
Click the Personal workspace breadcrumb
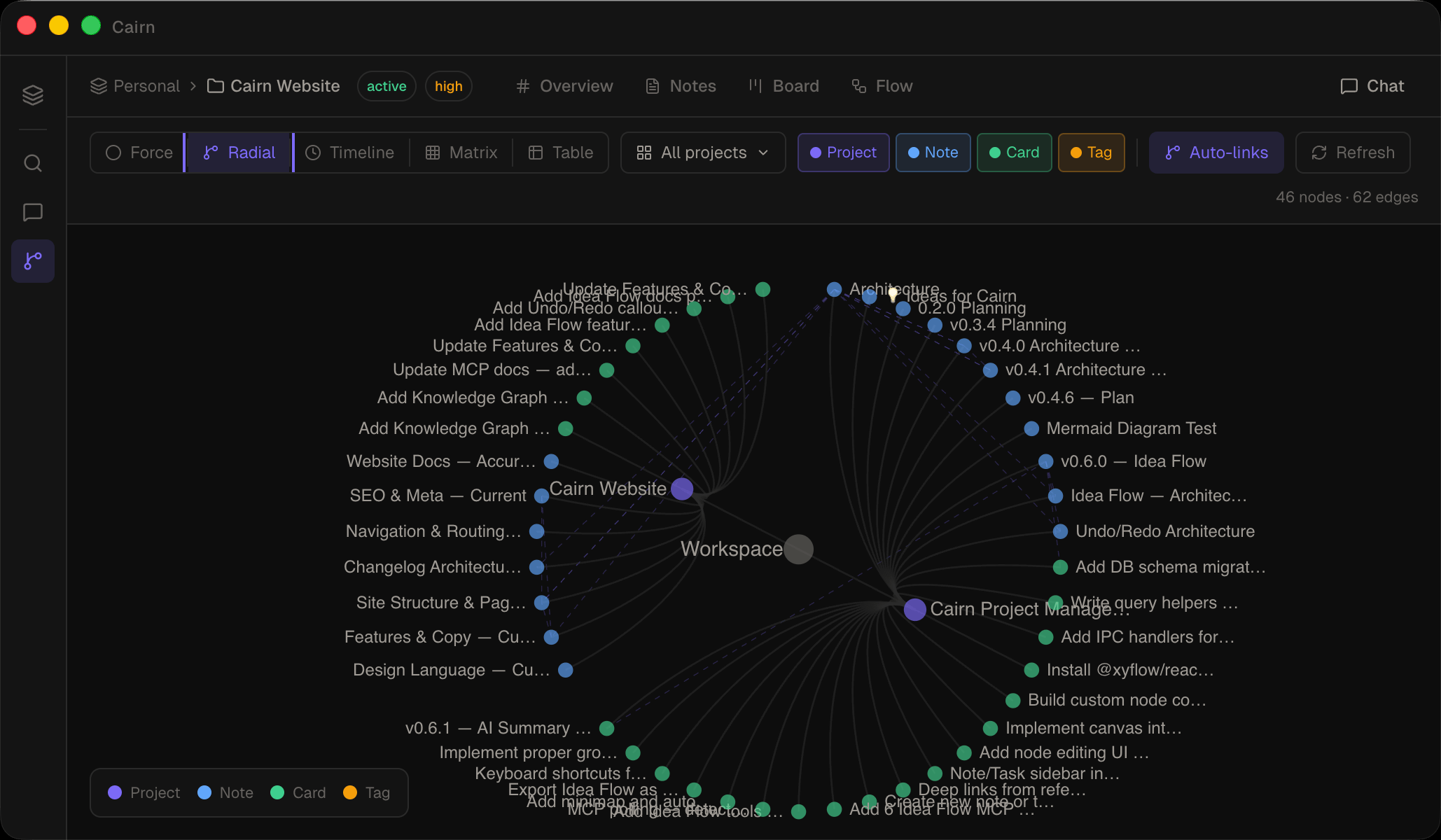pyautogui.click(x=135, y=86)
